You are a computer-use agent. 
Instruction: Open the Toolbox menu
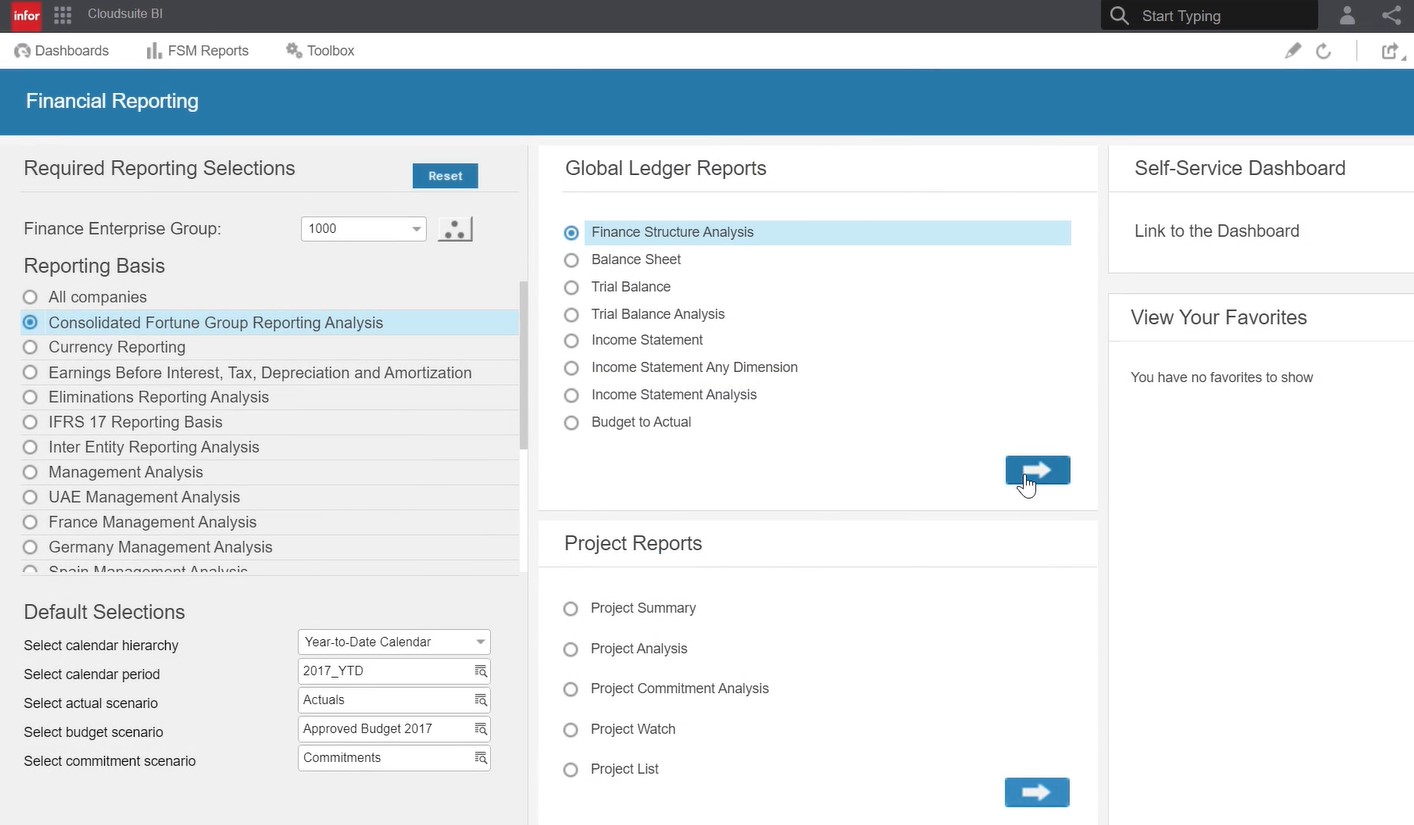tap(320, 51)
